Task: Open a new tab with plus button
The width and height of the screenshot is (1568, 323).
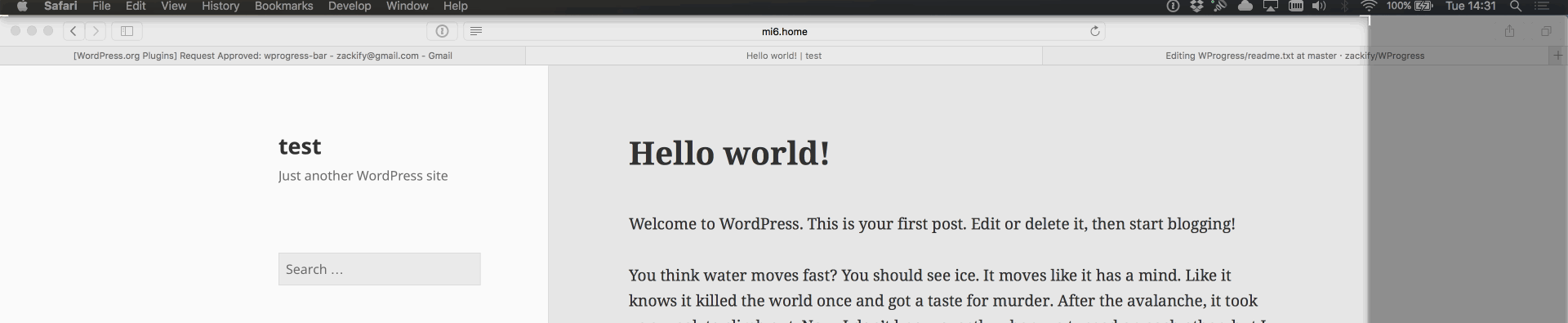Action: (x=1557, y=56)
